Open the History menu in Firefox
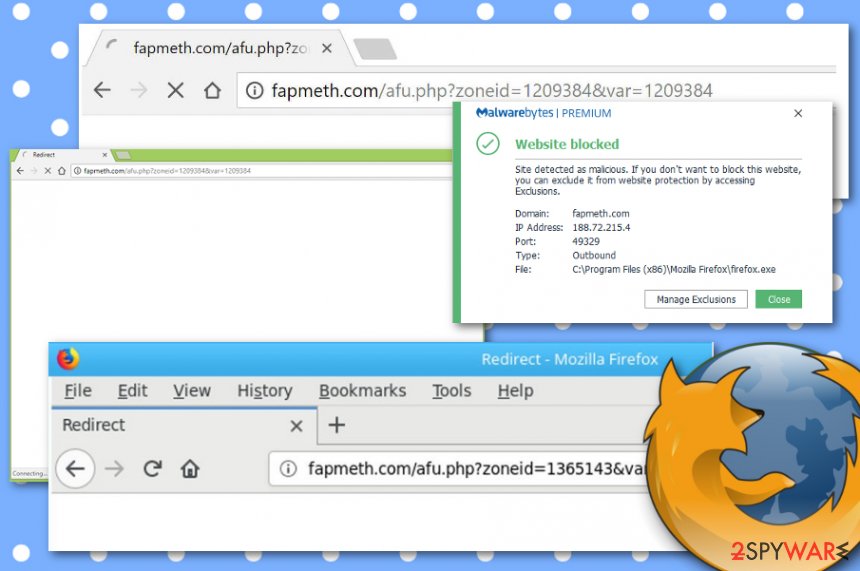 pos(264,391)
